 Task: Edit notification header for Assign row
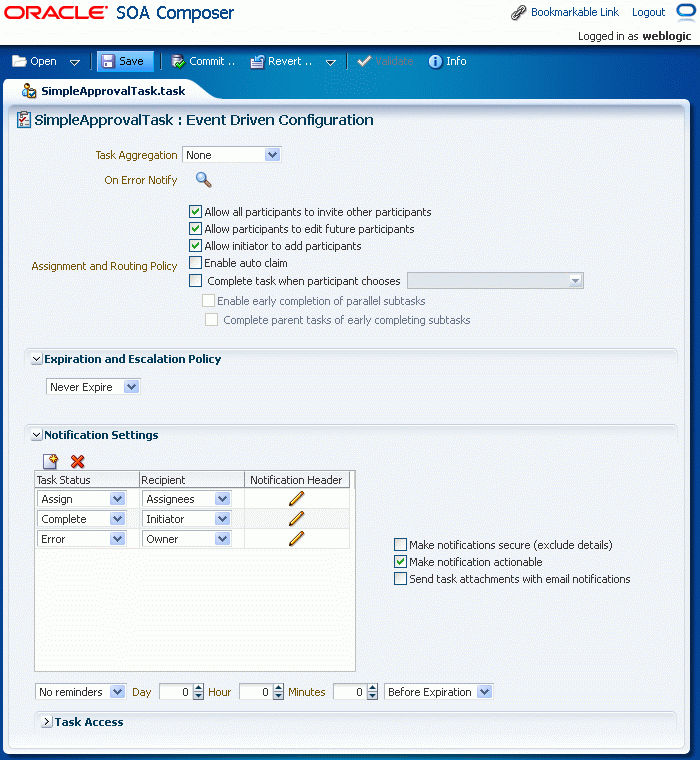click(296, 498)
